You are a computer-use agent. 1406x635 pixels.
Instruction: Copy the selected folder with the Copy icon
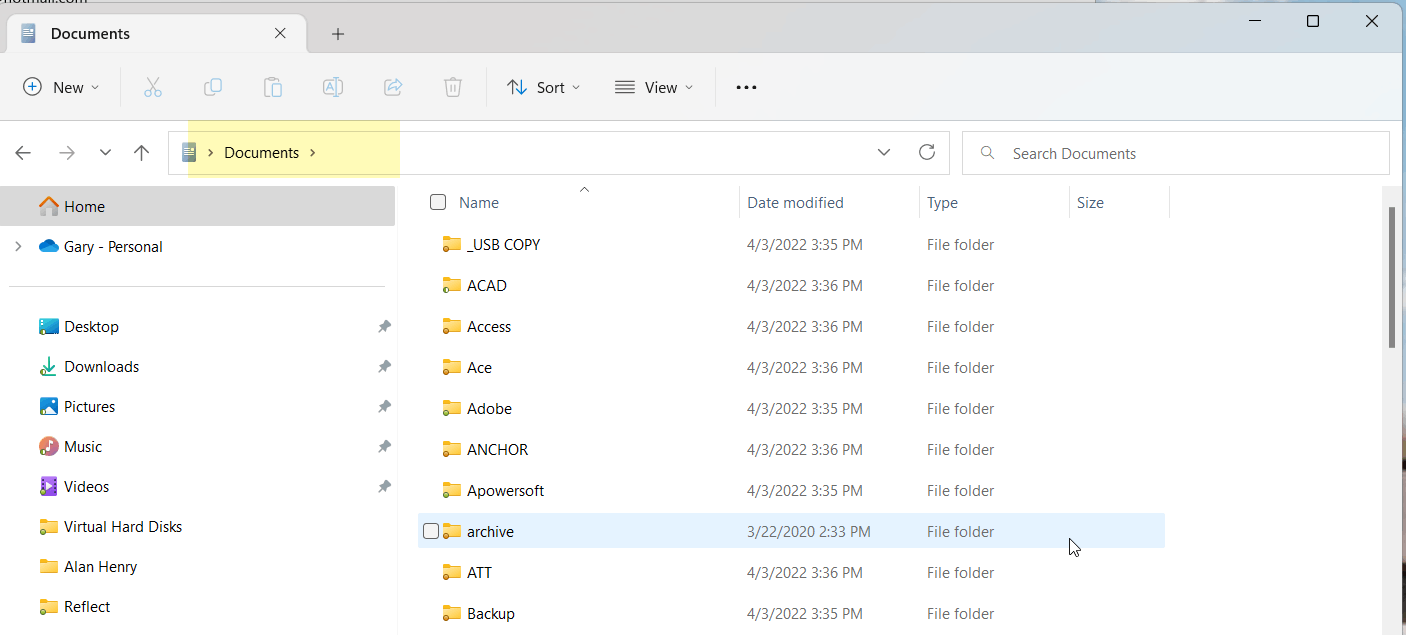212,87
